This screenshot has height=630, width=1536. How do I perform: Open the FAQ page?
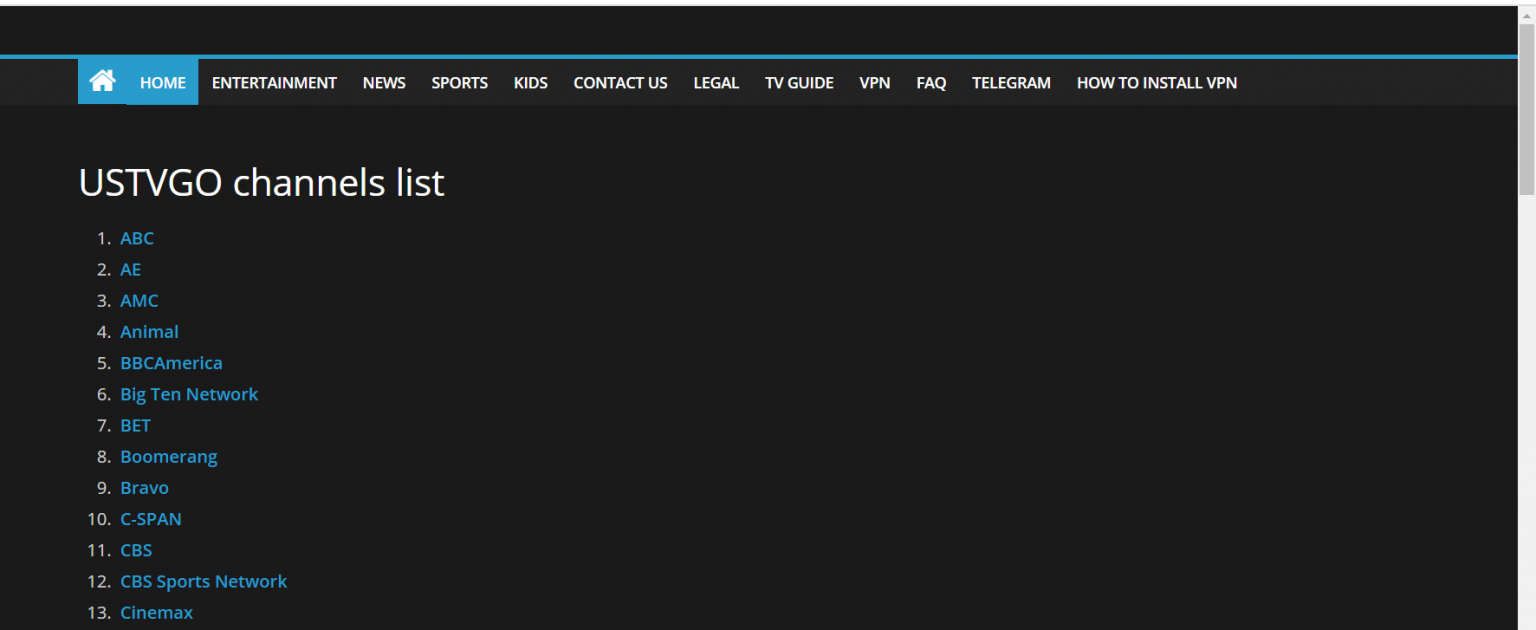(x=931, y=82)
